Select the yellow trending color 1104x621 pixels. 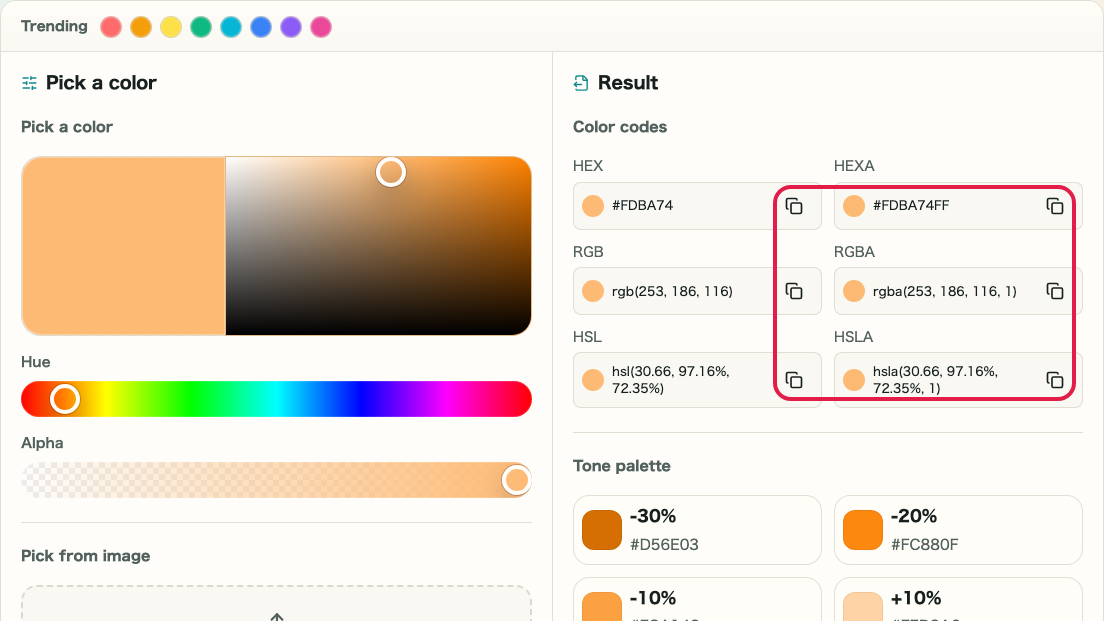point(171,27)
